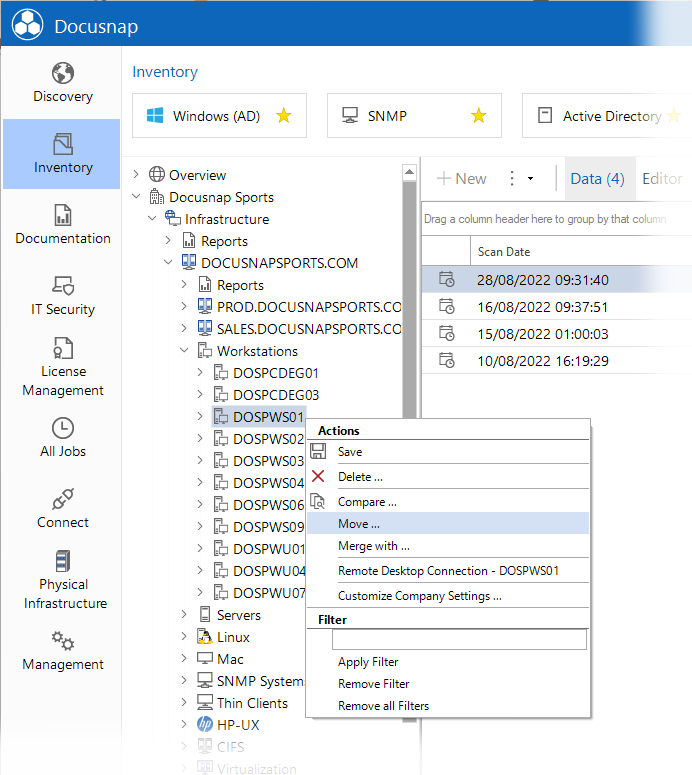Expand the Servers tree node

(184, 614)
